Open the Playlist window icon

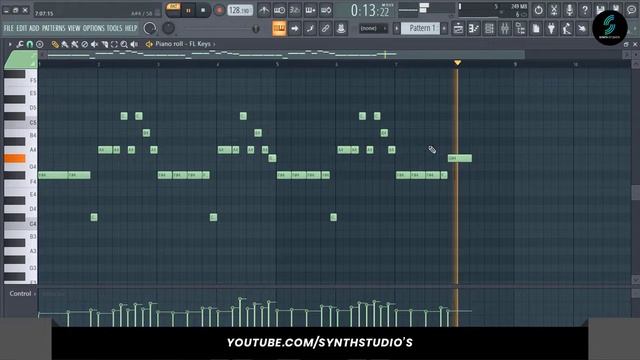point(458,29)
